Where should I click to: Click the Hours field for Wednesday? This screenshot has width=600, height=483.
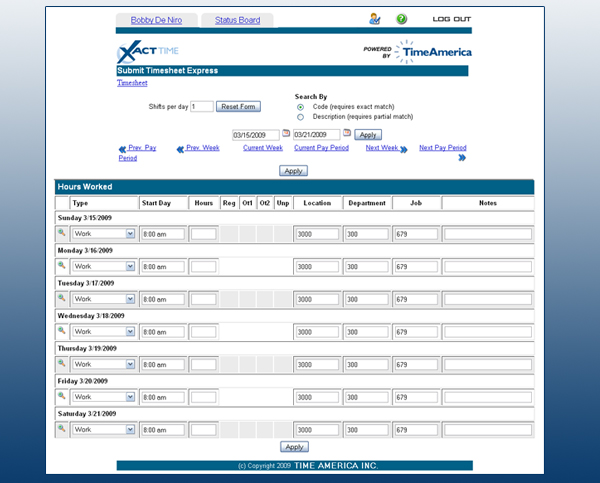pyautogui.click(x=204, y=332)
